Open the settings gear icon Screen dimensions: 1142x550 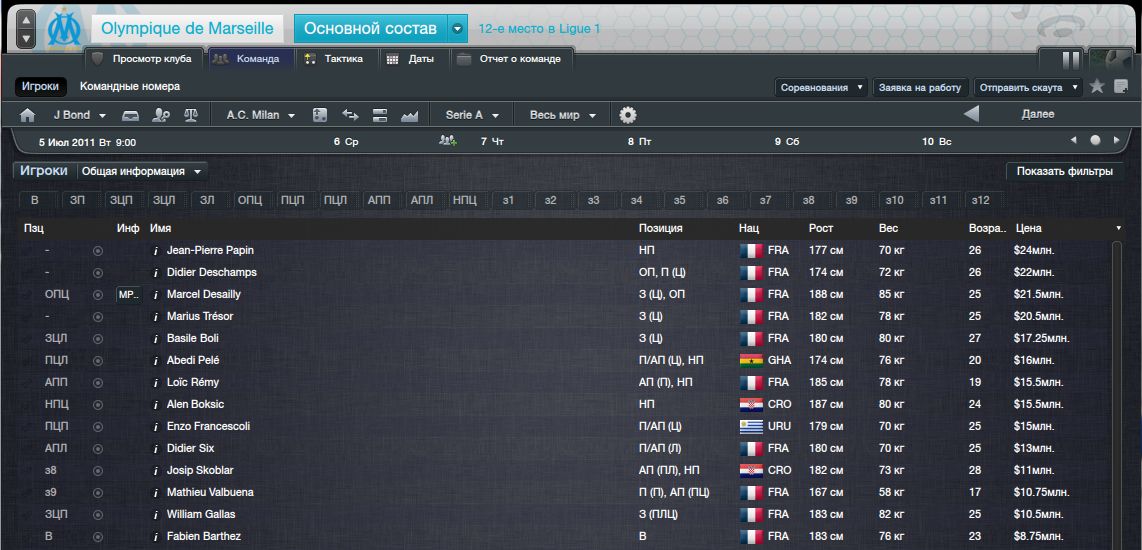628,115
